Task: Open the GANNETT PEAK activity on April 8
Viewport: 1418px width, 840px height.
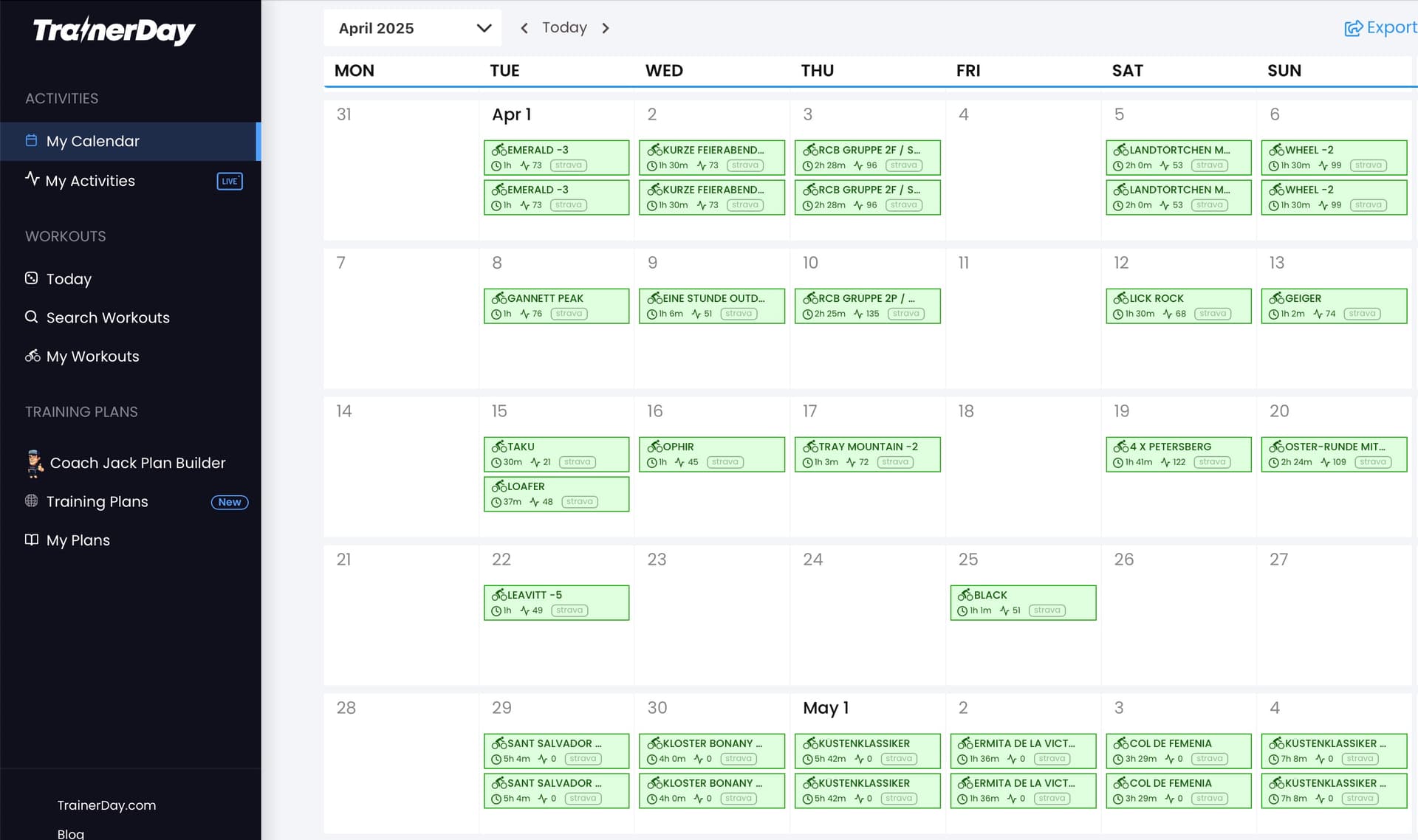Action: tap(556, 306)
